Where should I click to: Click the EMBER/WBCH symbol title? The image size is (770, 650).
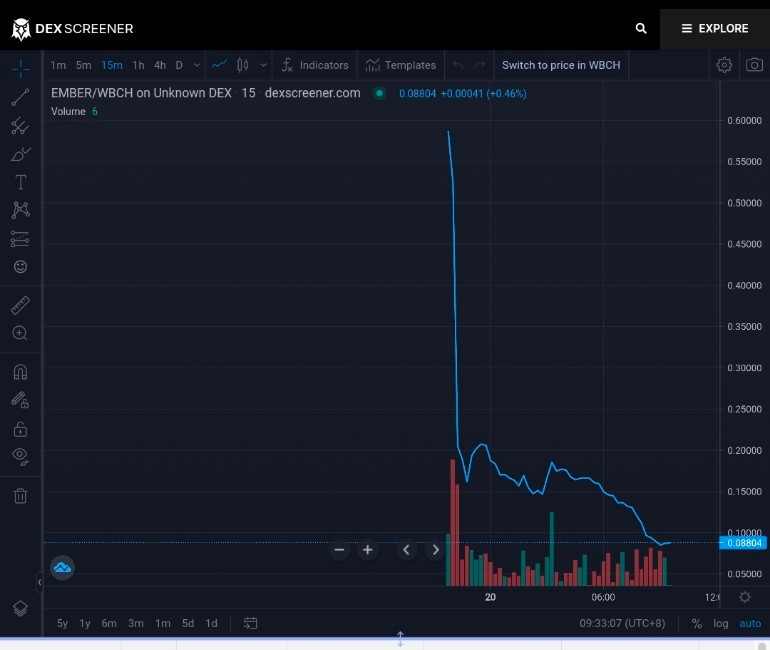pyautogui.click(x=141, y=93)
